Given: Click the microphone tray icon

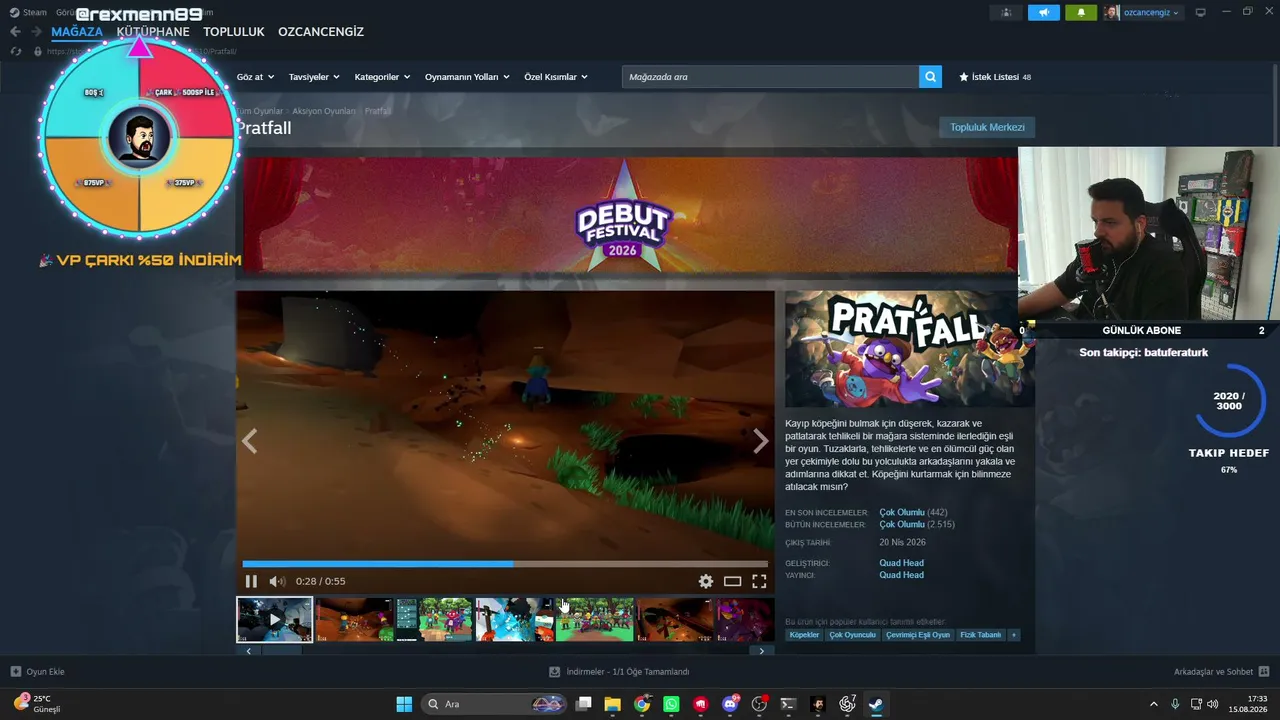Looking at the screenshot, I should point(1175,704).
